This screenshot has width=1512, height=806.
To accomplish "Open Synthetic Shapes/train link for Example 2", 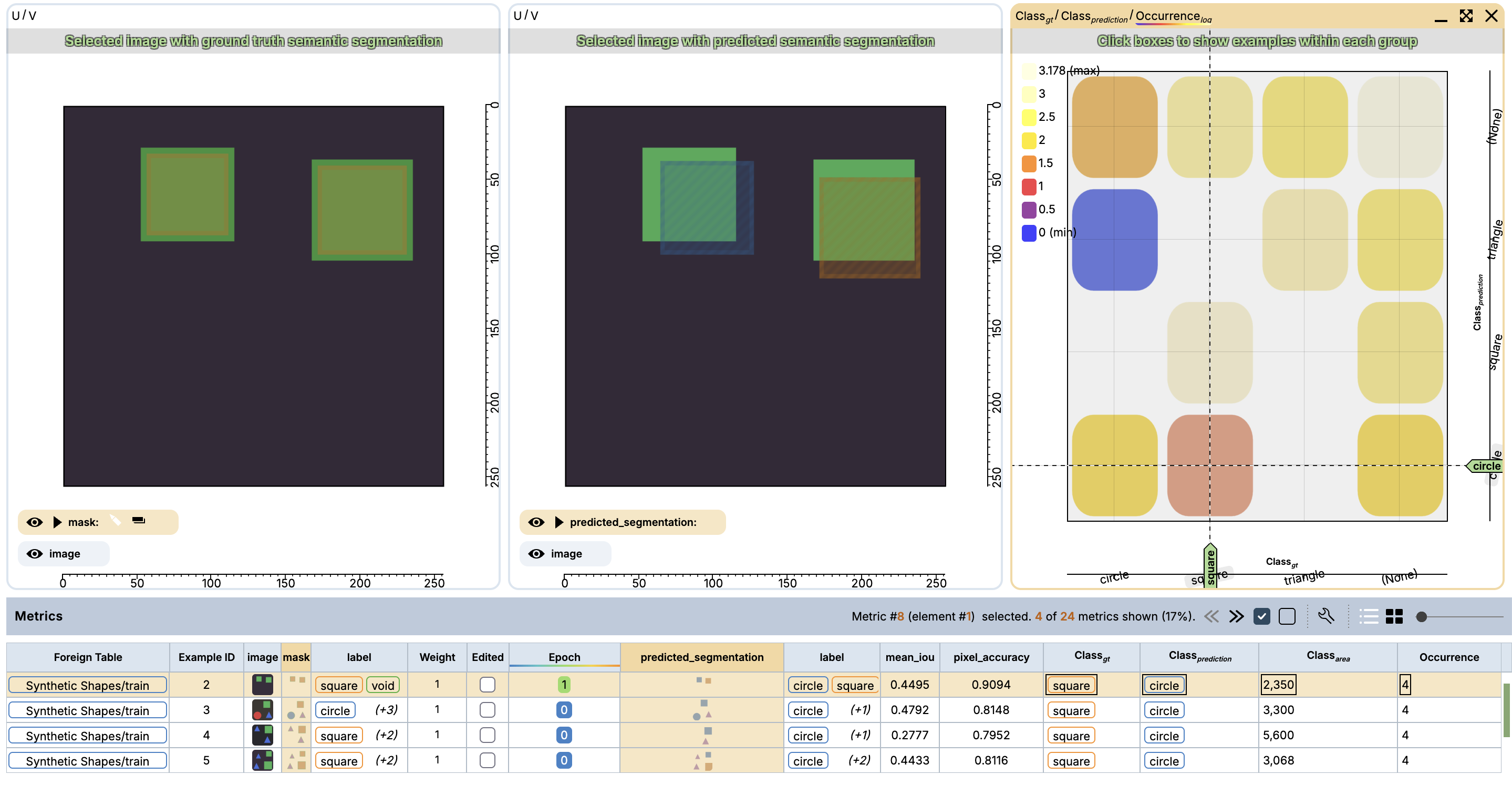I will (x=87, y=685).
